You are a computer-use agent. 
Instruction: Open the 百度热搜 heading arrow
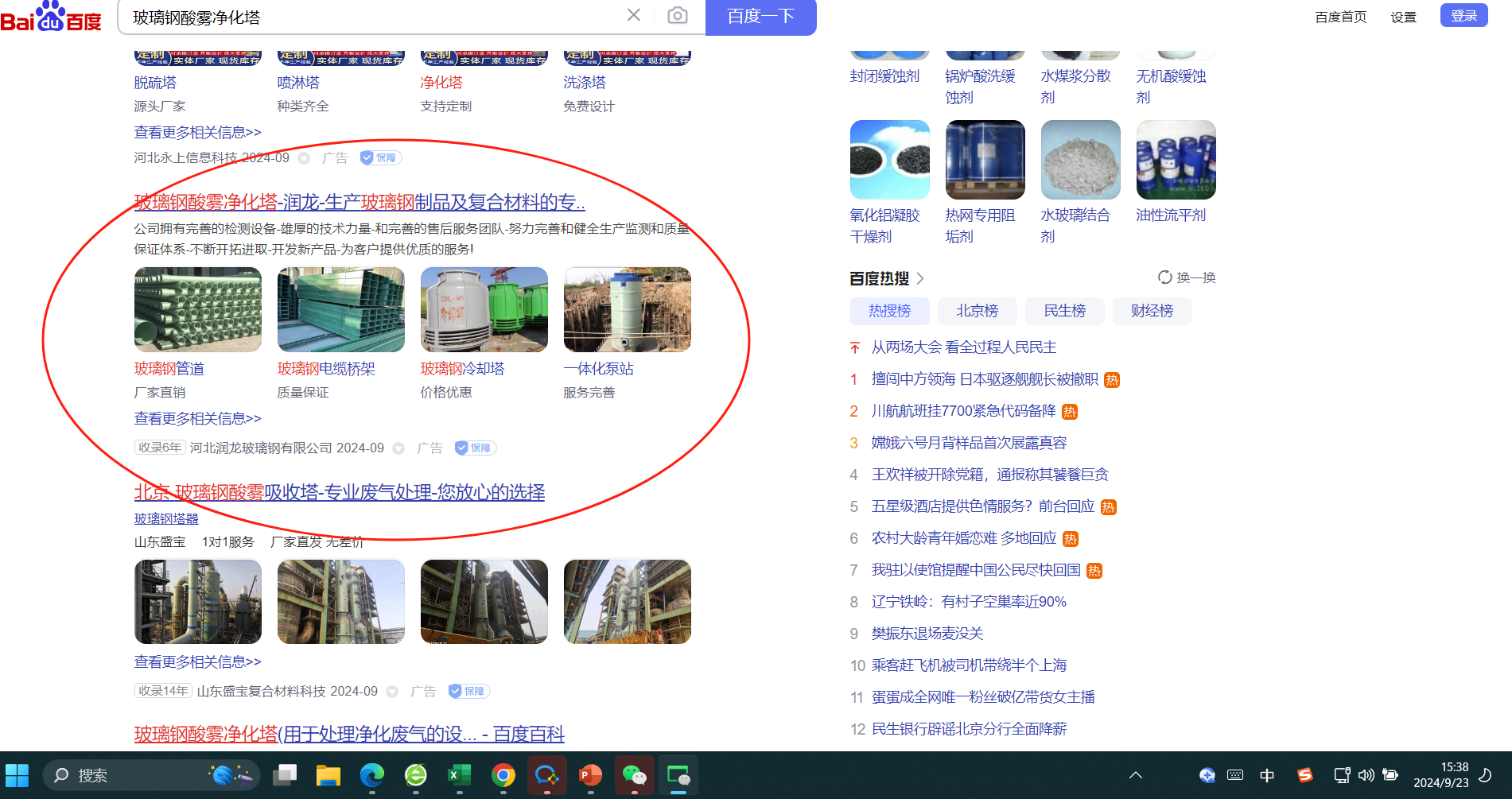[x=920, y=278]
